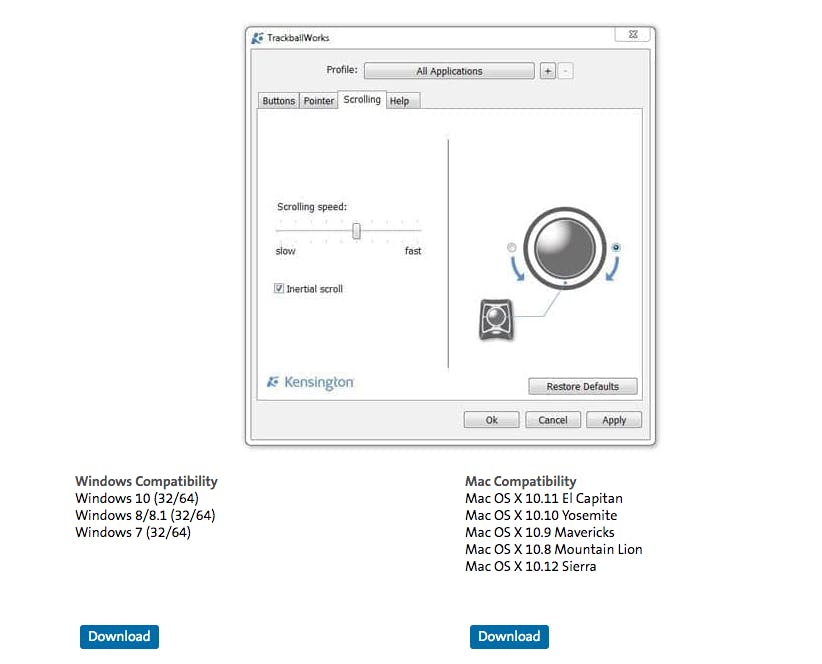Click "Mac OS X 10.9 Mavericks" text
The height and width of the screenshot is (664, 822).
(x=539, y=532)
